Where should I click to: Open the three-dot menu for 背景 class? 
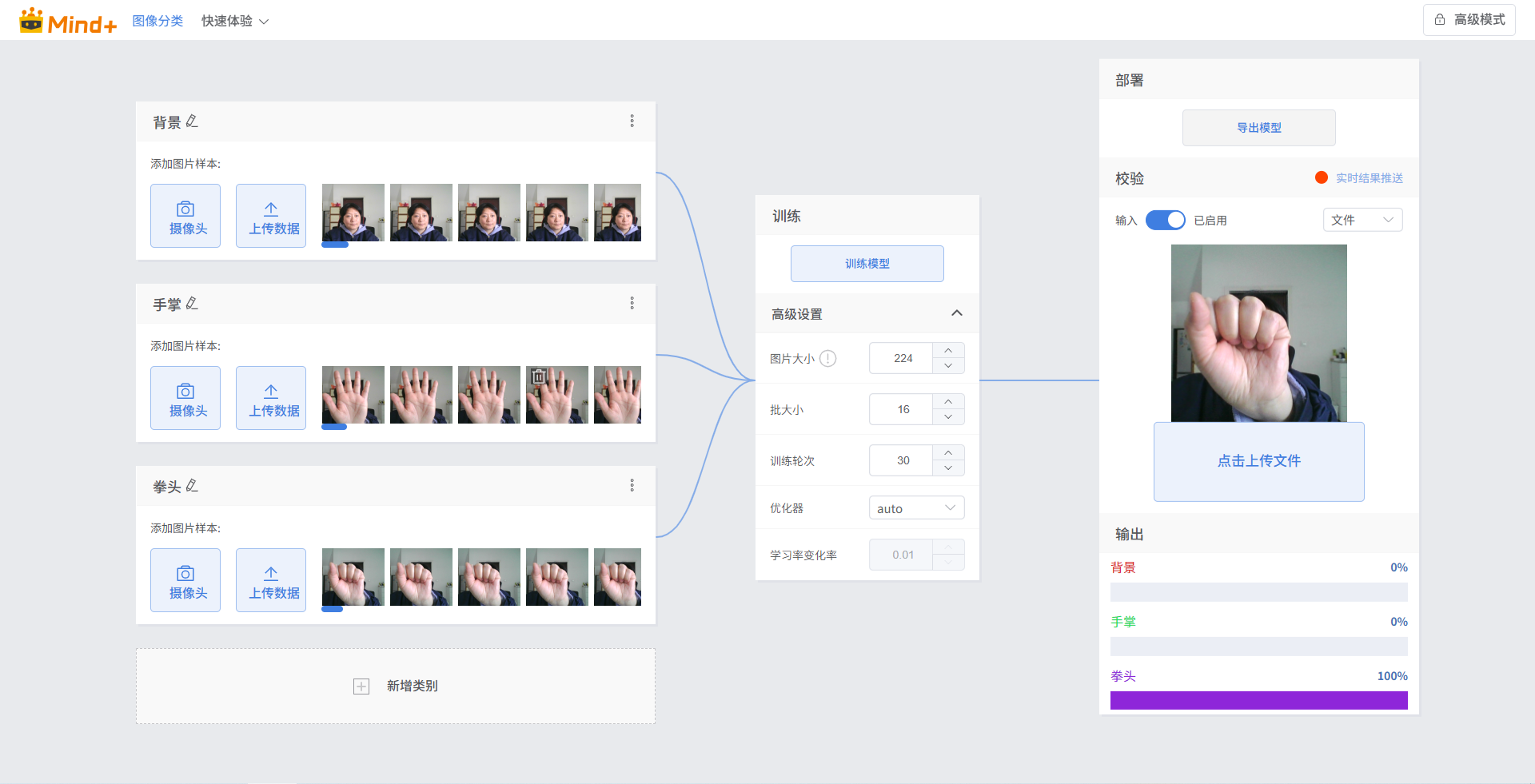(632, 121)
